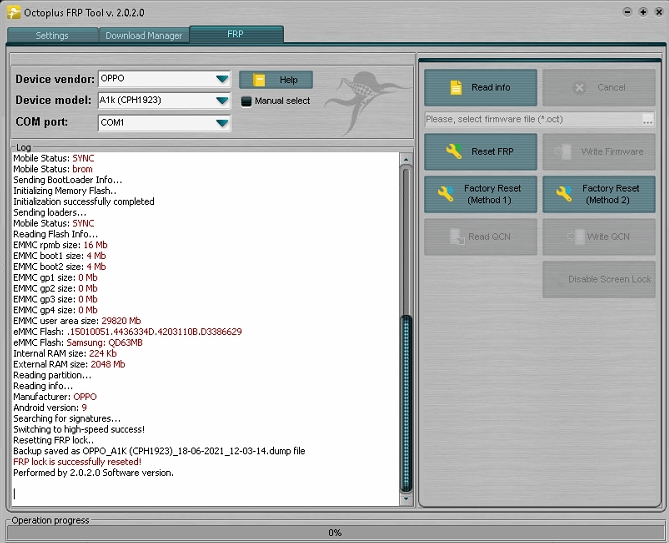This screenshot has height=543, width=669.
Task: Open the Device vendor dropdown arrow
Action: [222, 79]
